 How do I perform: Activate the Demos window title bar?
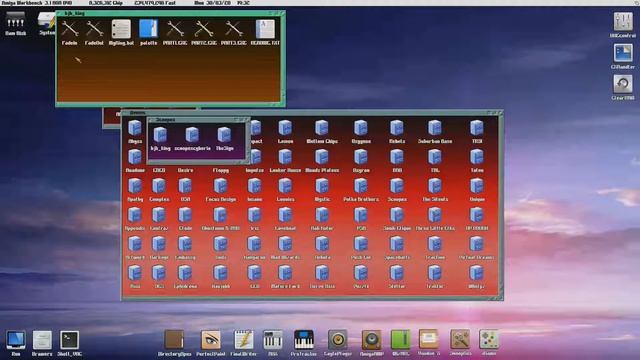(x=312, y=113)
